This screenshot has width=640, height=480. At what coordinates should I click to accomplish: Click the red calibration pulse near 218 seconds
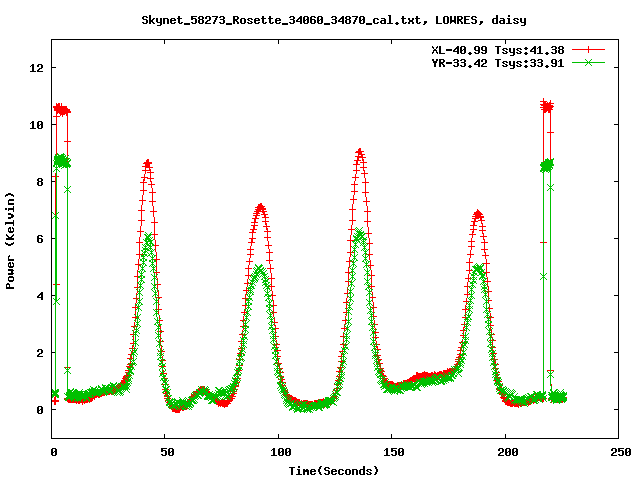(x=547, y=107)
